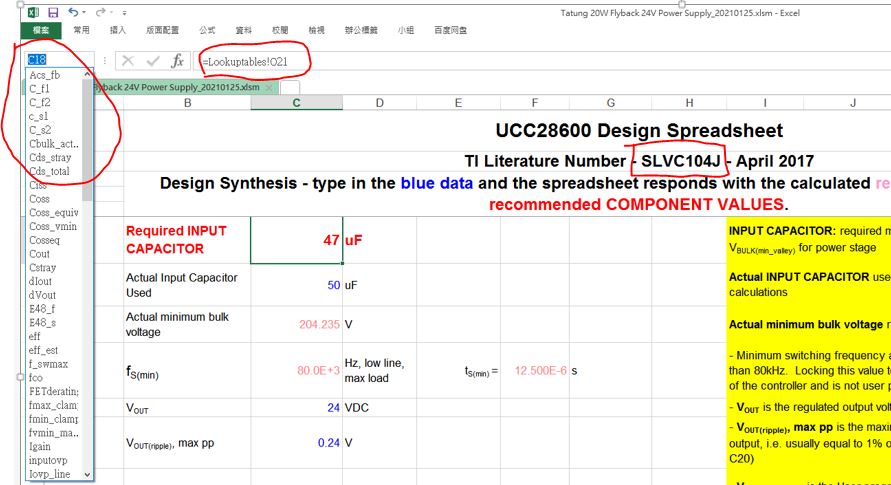Click VOUT cell with value 24
891x485 pixels.
pyautogui.click(x=297, y=408)
